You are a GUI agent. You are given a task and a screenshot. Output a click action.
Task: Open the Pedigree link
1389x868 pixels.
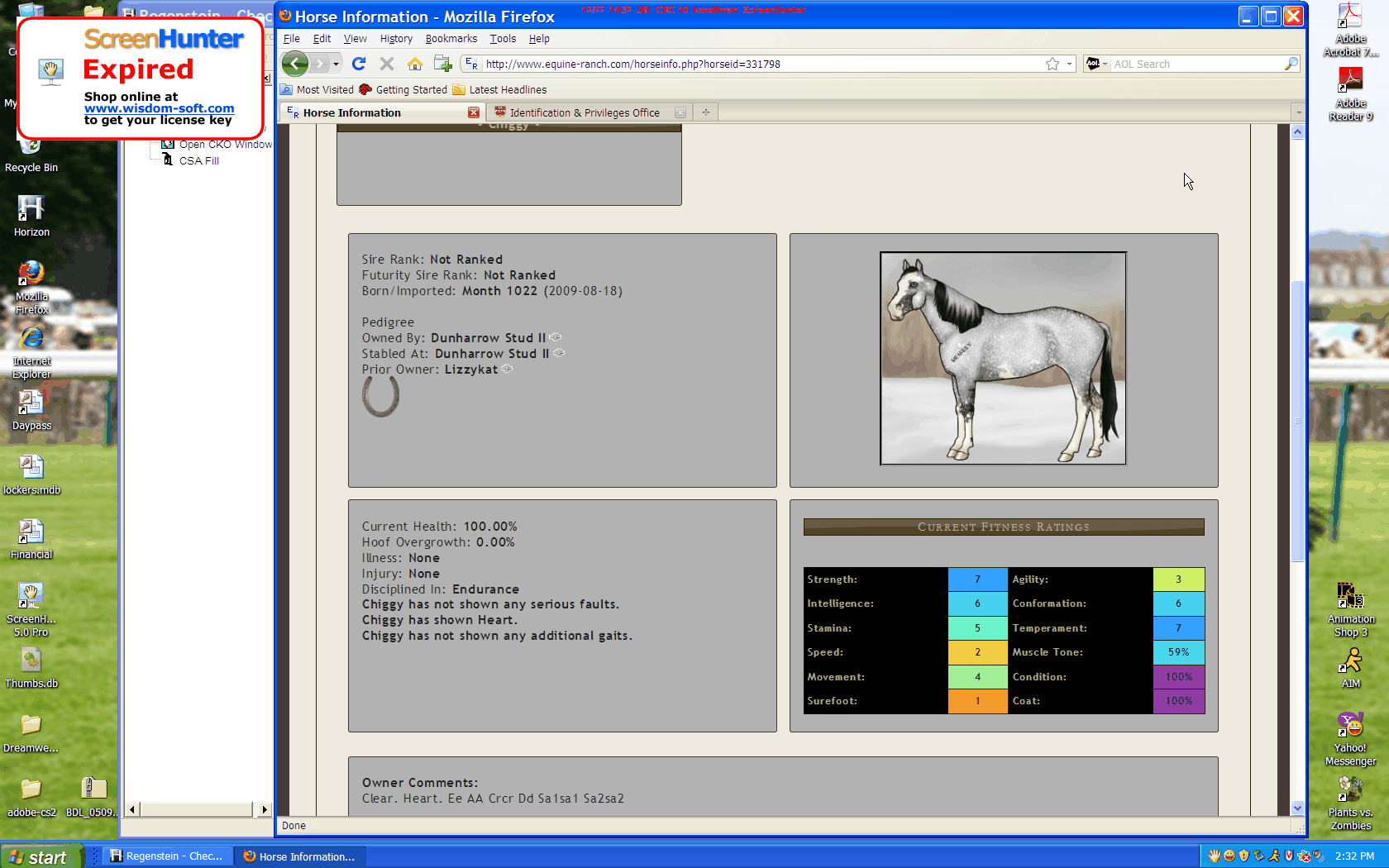[388, 322]
